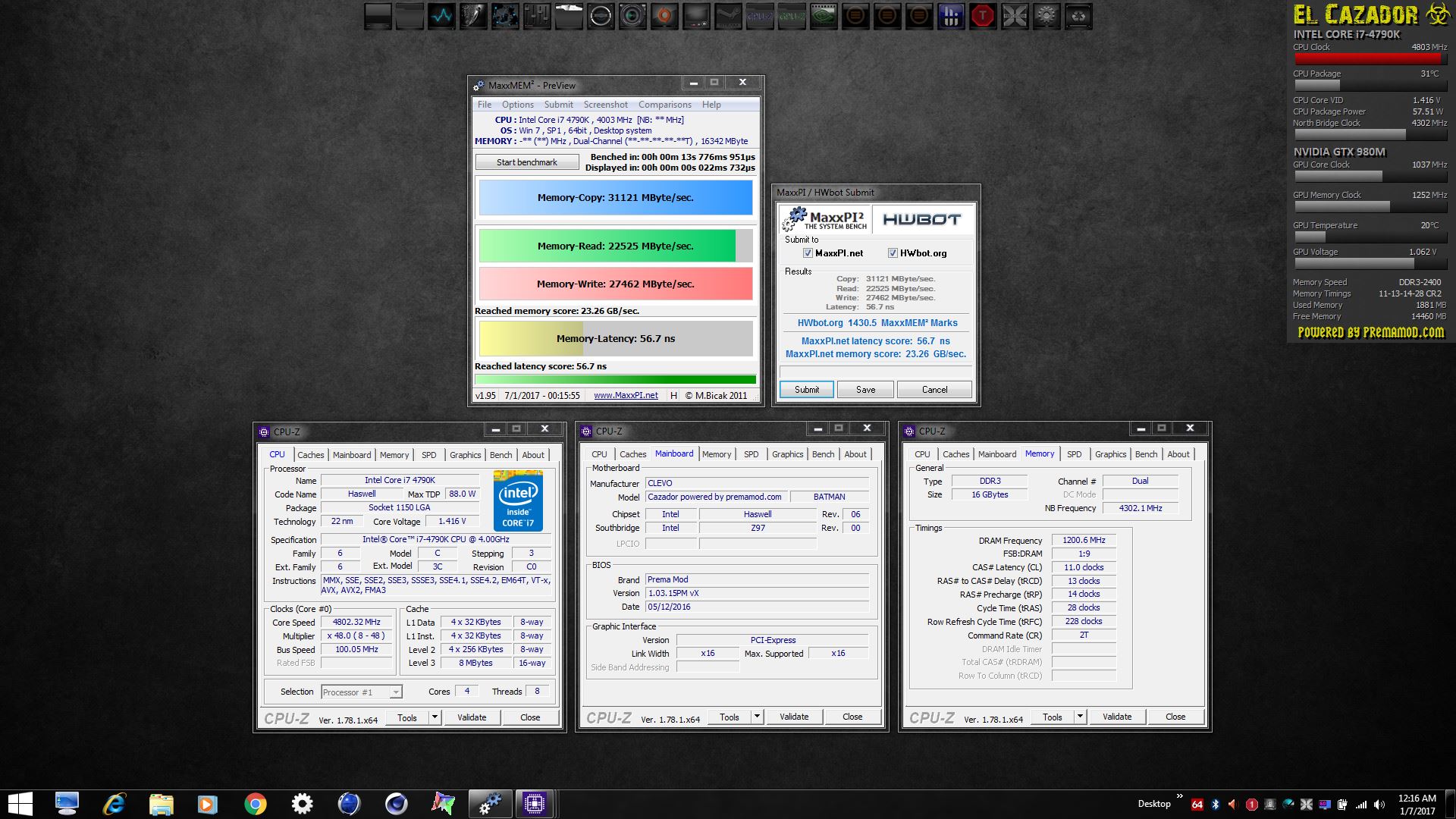
Task: Open the network map icon in top dock
Action: [505, 16]
